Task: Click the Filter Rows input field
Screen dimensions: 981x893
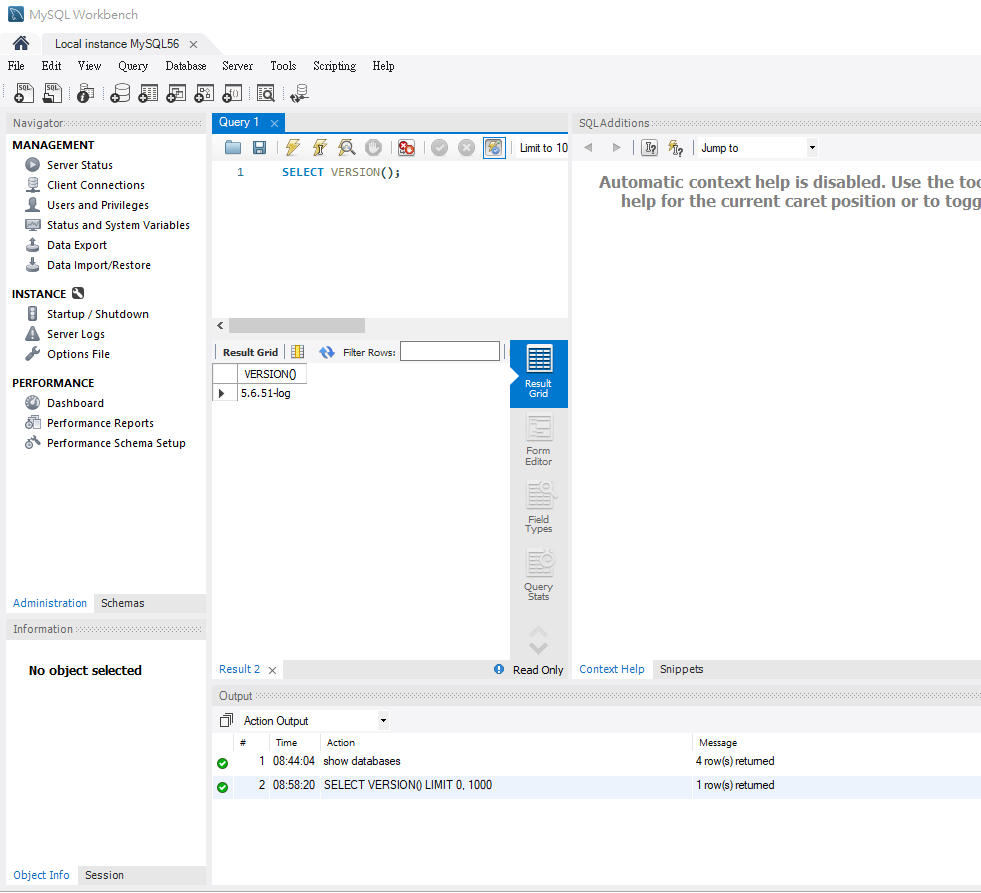Action: tap(450, 351)
